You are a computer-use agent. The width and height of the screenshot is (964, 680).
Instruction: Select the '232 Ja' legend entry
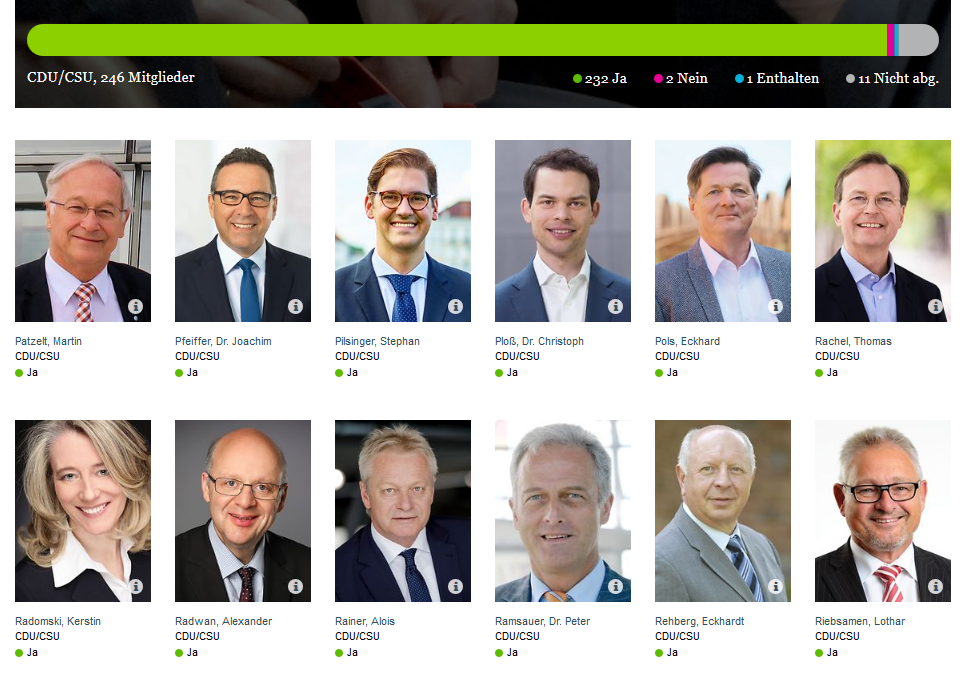pos(599,79)
